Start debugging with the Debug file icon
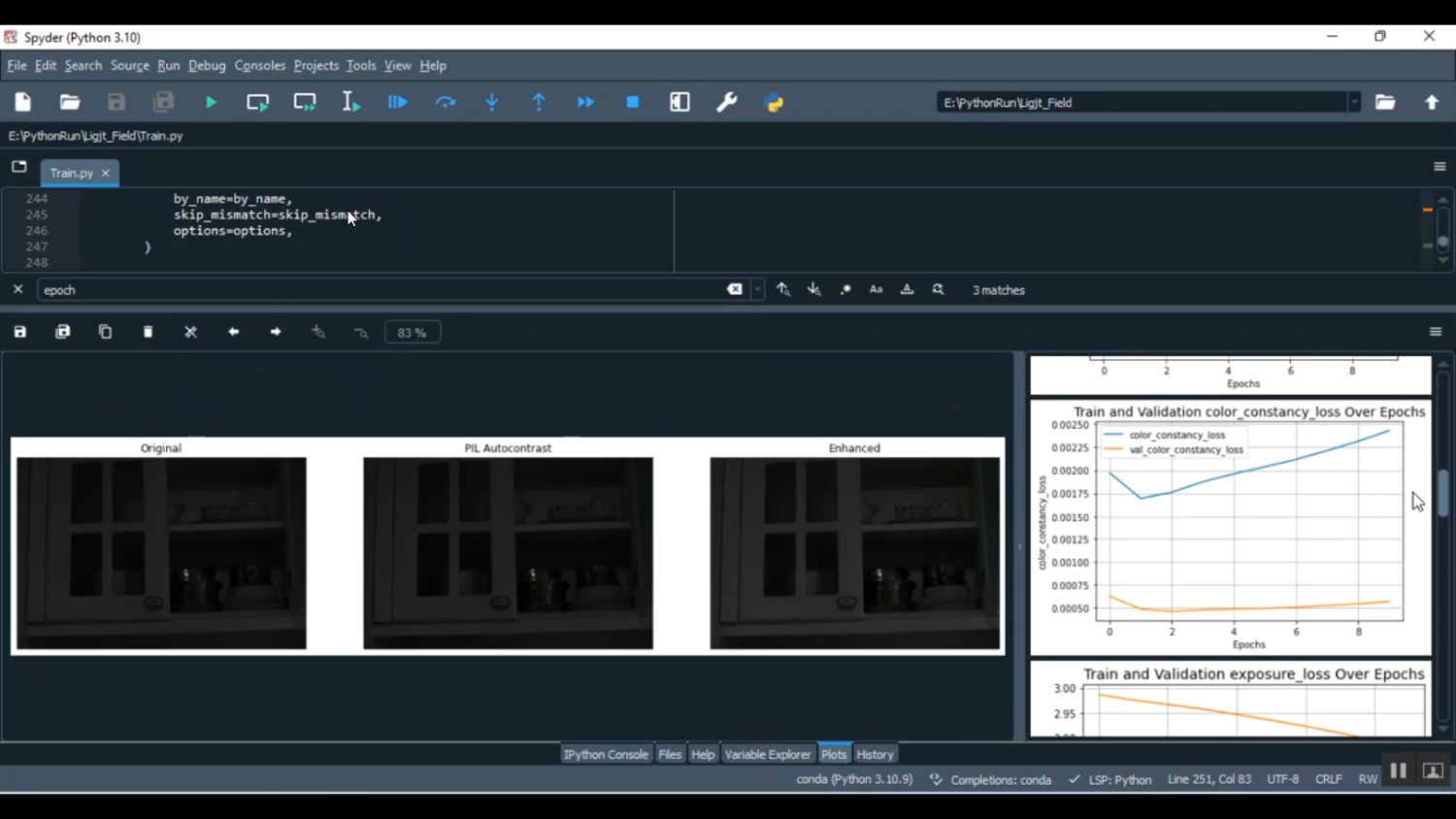 tap(398, 102)
